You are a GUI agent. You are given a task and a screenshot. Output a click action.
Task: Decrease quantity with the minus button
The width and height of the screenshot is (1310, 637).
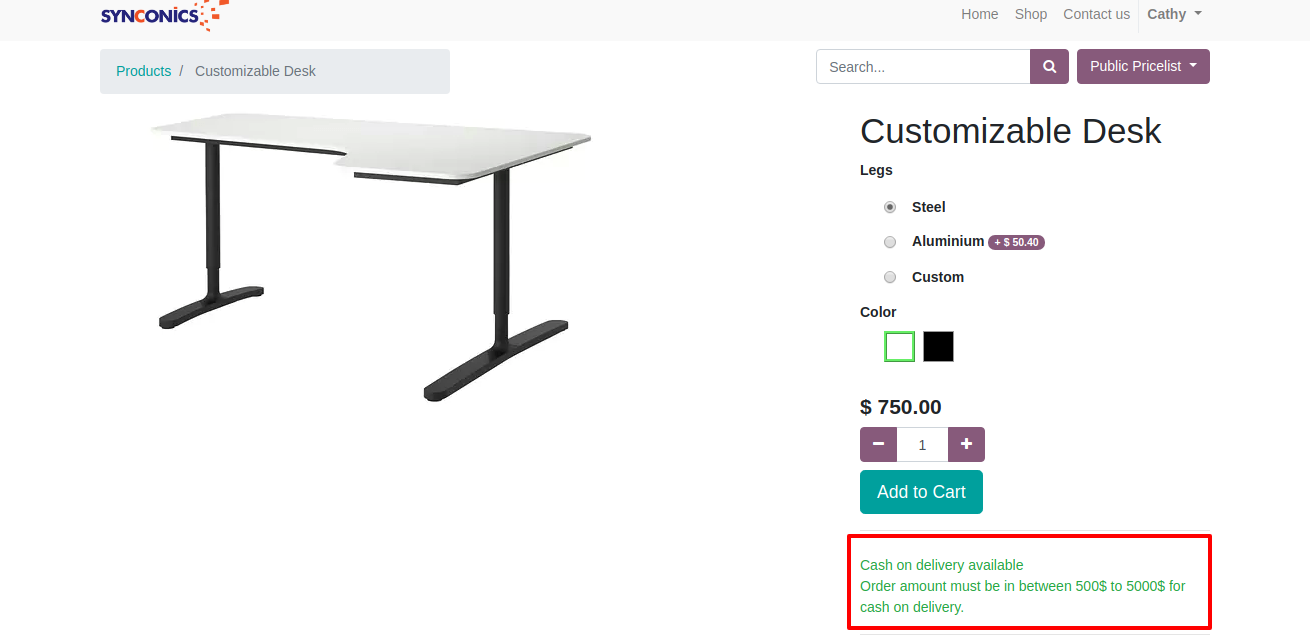(878, 444)
